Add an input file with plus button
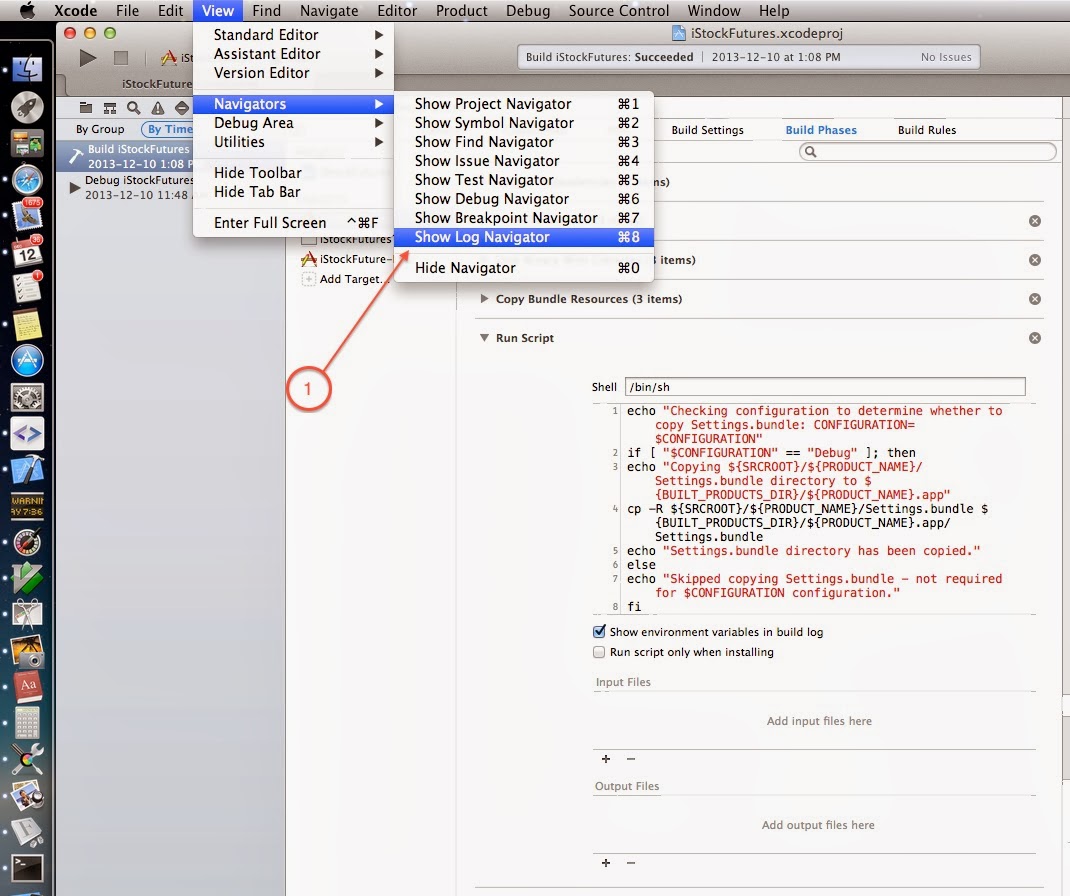1070x896 pixels. point(605,759)
